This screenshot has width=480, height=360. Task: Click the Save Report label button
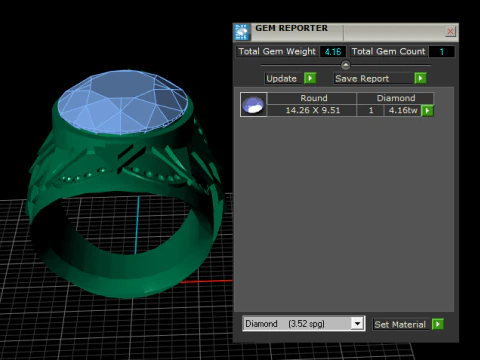[x=373, y=79]
